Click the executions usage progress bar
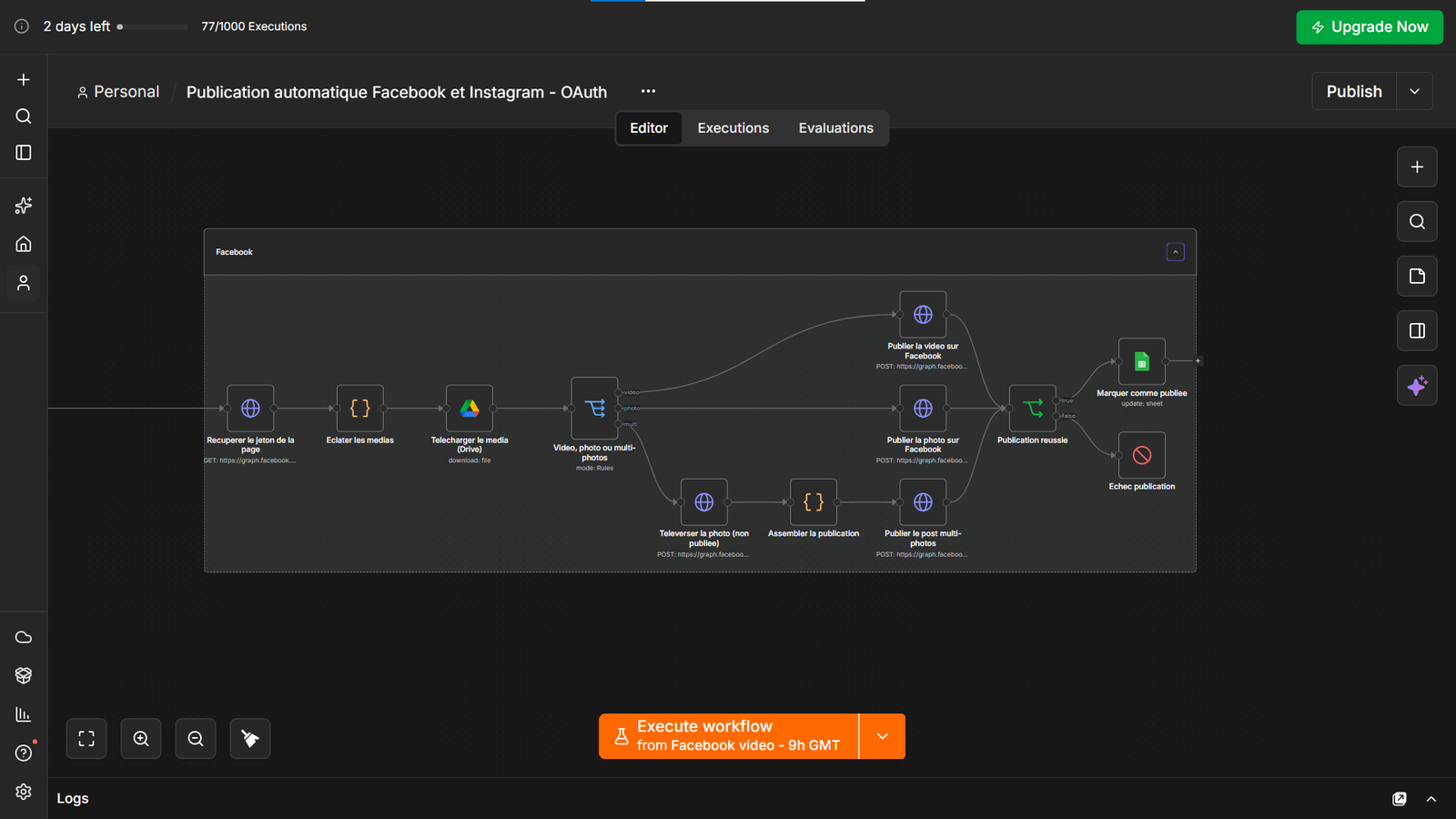 [x=152, y=26]
